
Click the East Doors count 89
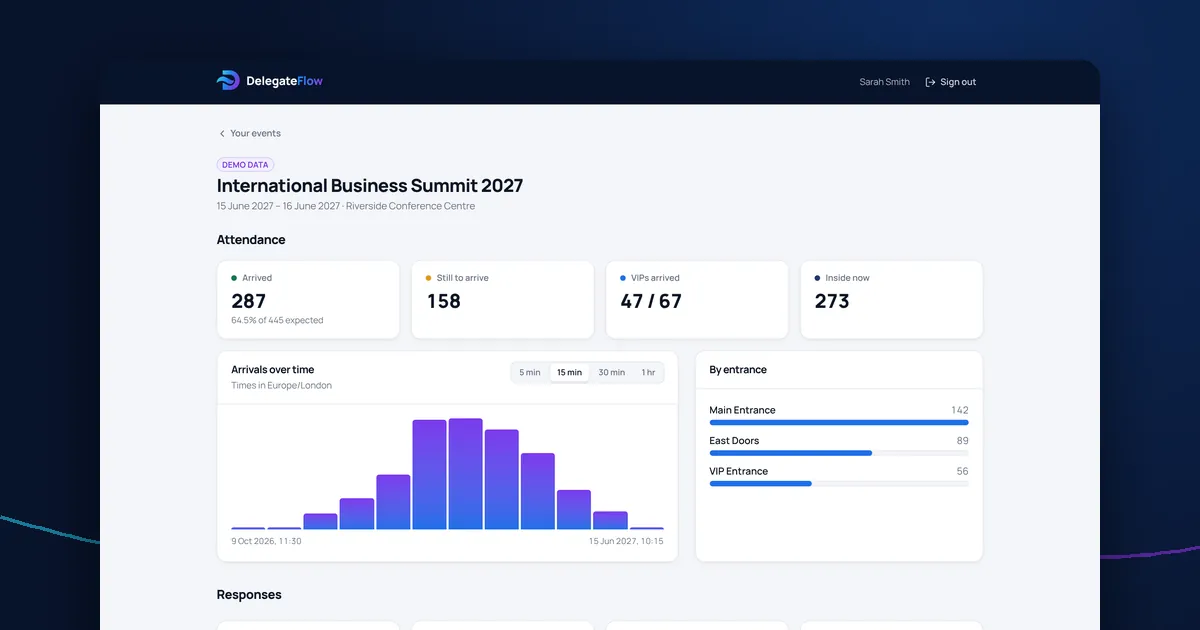[x=962, y=441]
